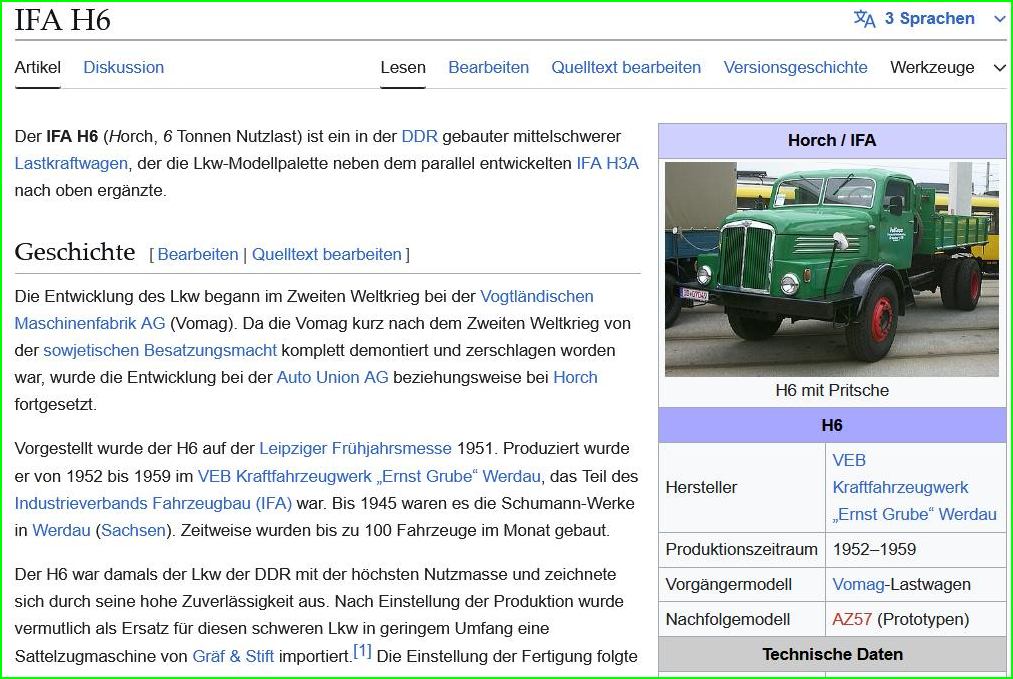Open the Bearbeiten edit tab
Screen dimensions: 1013x679
tap(488, 68)
